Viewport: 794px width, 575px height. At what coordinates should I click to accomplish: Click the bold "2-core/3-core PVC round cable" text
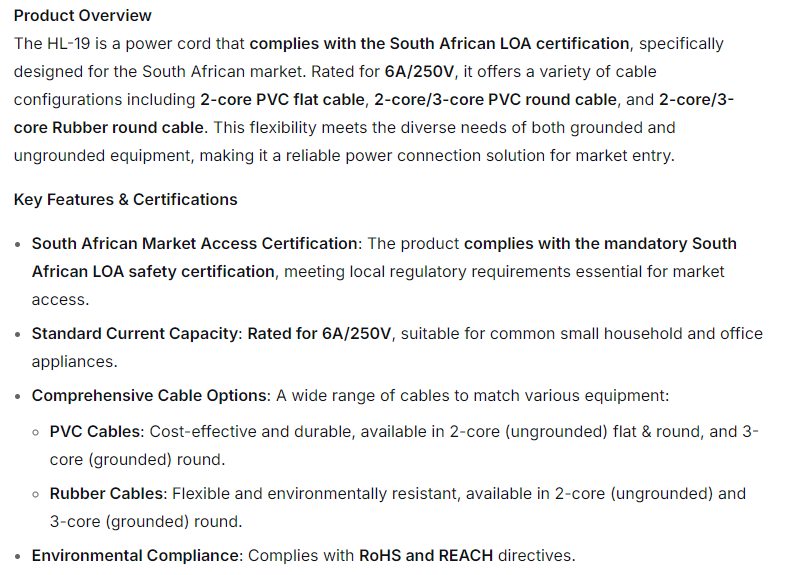(x=497, y=100)
